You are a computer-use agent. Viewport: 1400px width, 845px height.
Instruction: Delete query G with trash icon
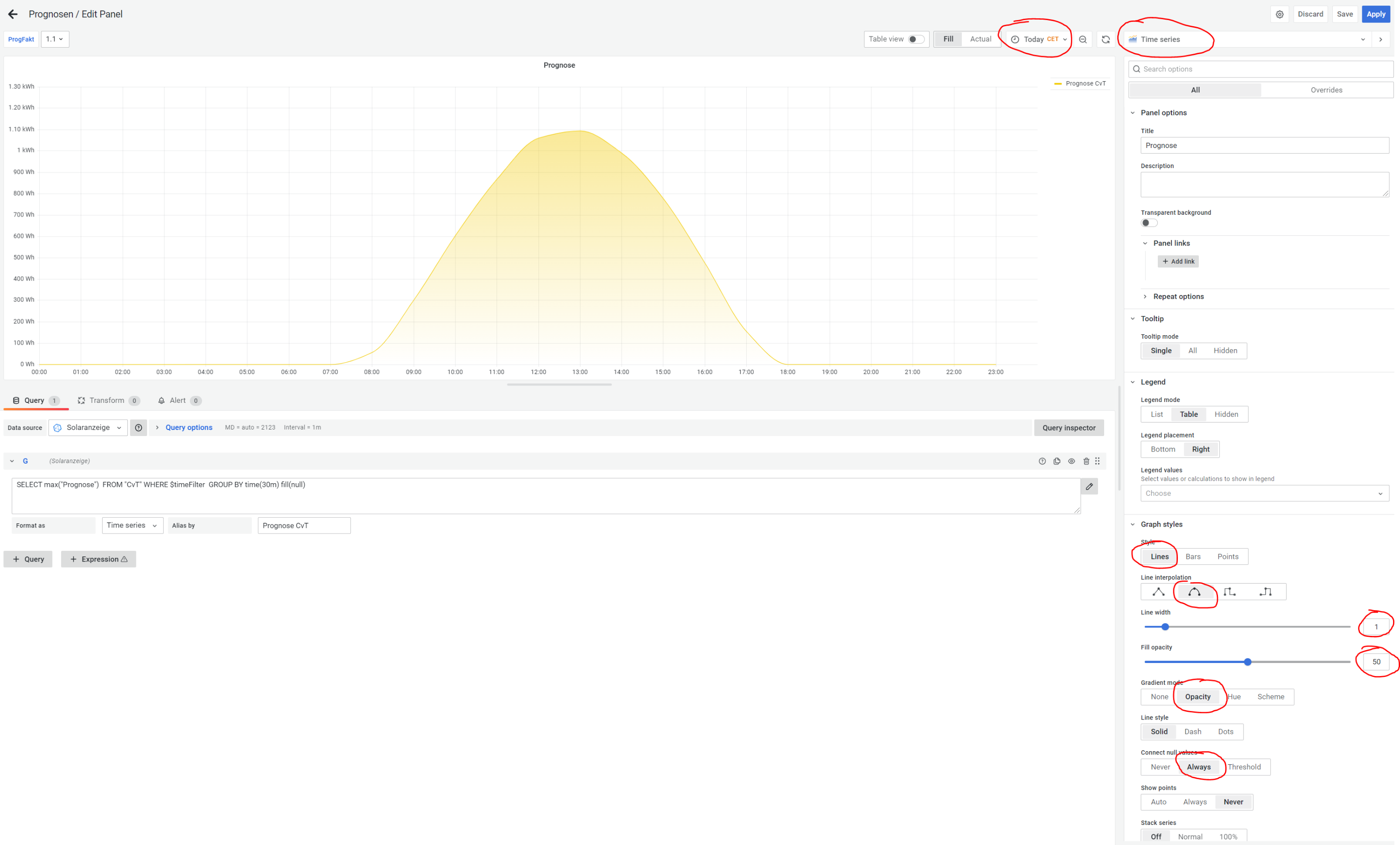tap(1086, 461)
